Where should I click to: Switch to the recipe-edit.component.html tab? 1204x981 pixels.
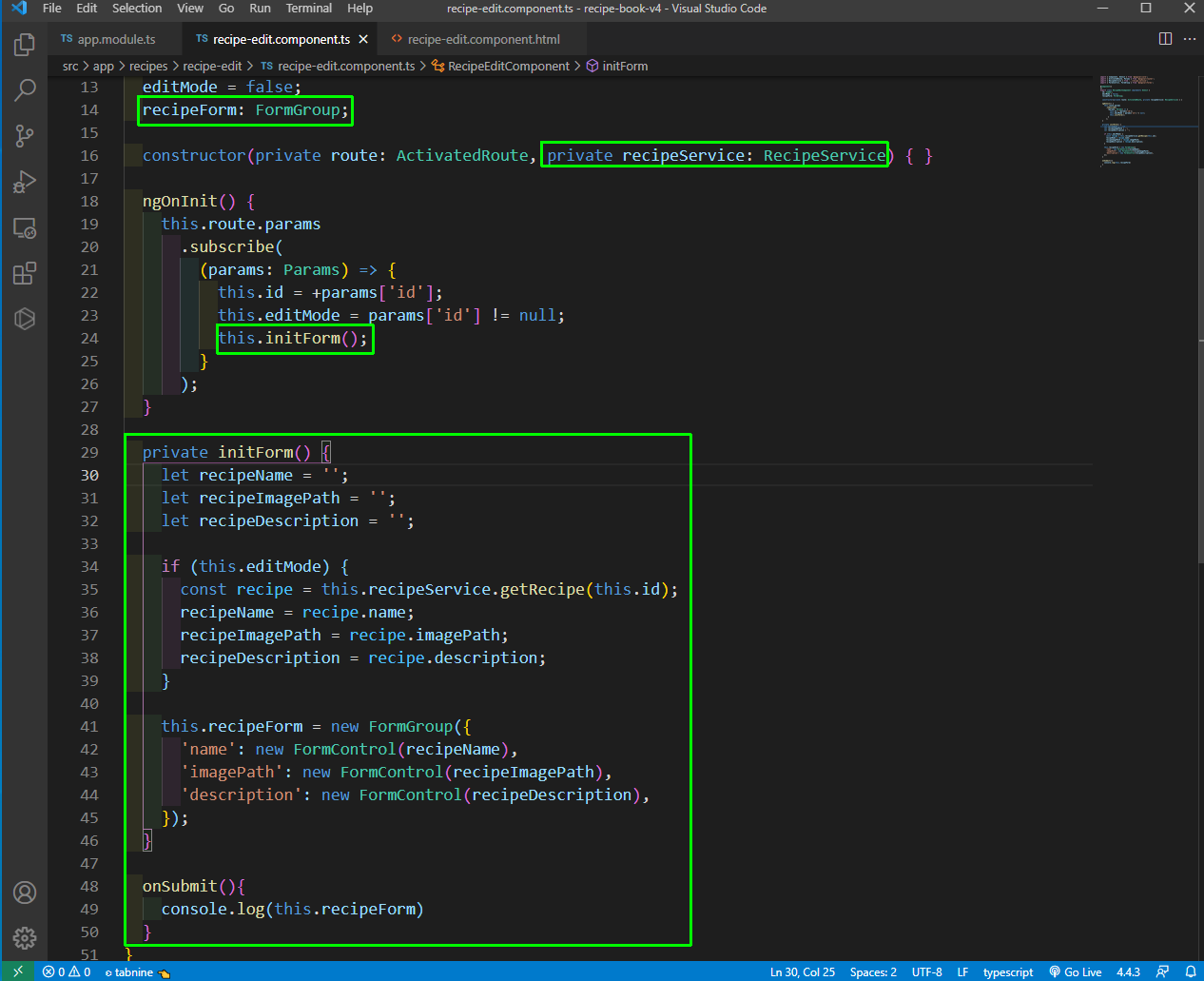point(483,39)
